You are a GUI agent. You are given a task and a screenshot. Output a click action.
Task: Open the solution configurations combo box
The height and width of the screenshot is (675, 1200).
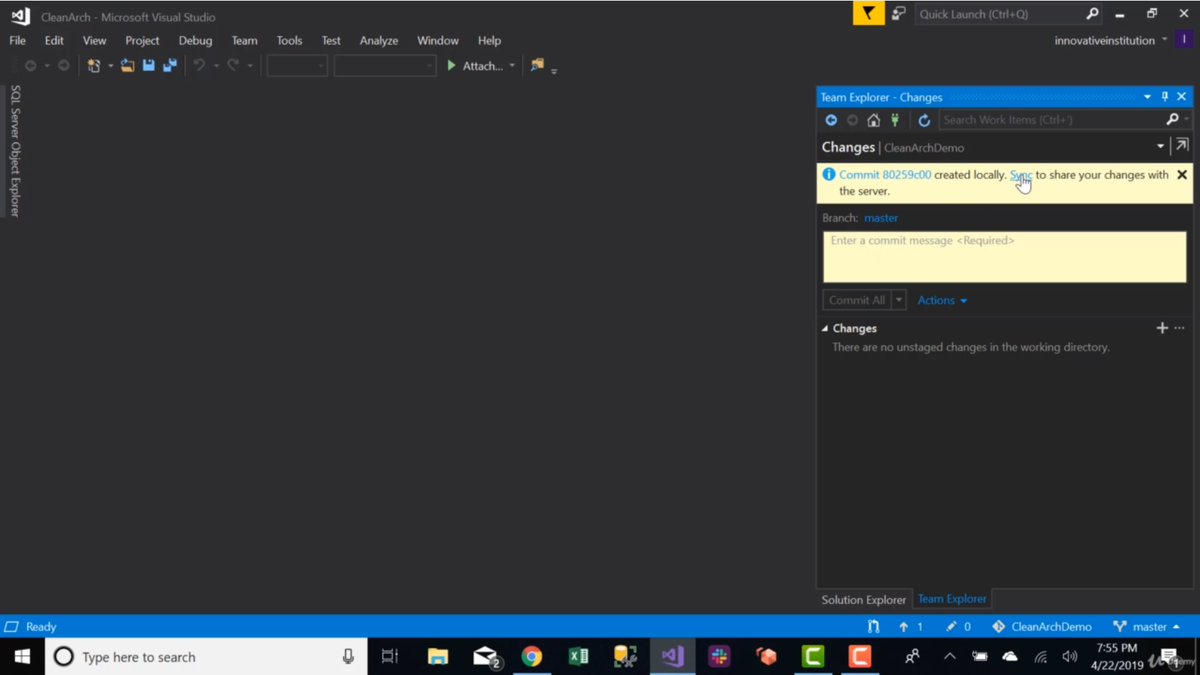[x=297, y=66]
